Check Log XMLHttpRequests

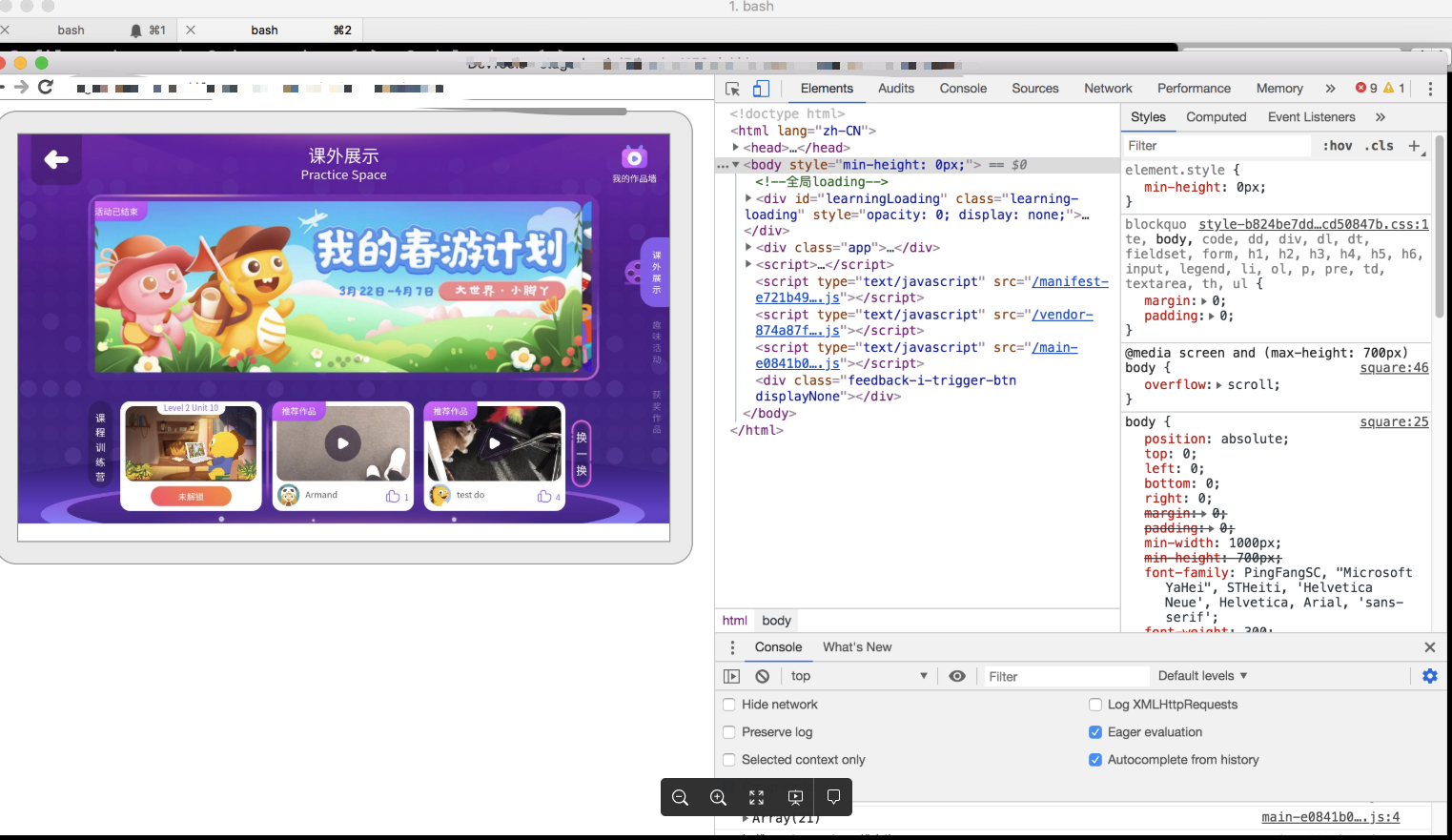tap(1095, 705)
